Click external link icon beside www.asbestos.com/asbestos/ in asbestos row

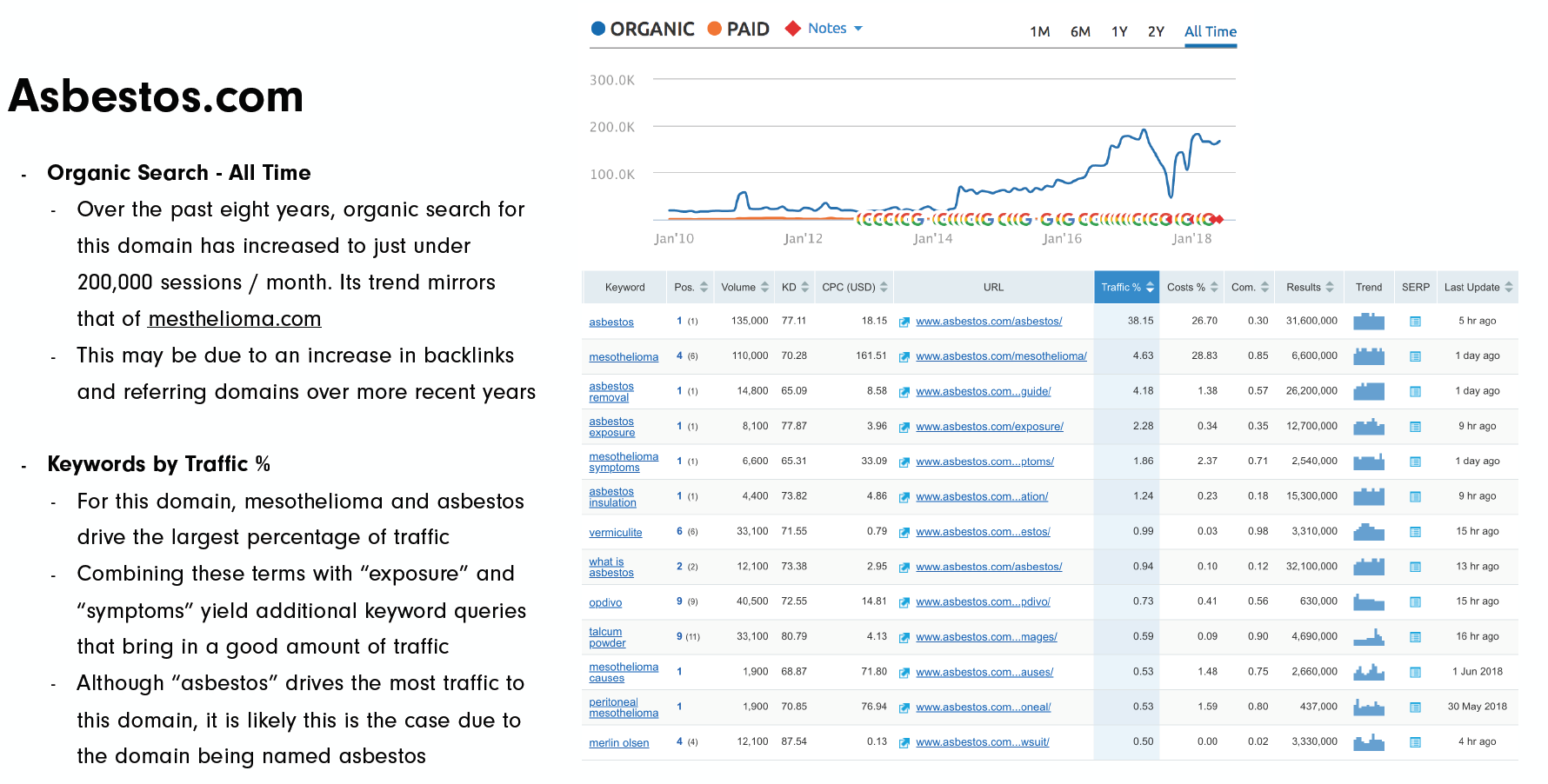click(904, 322)
